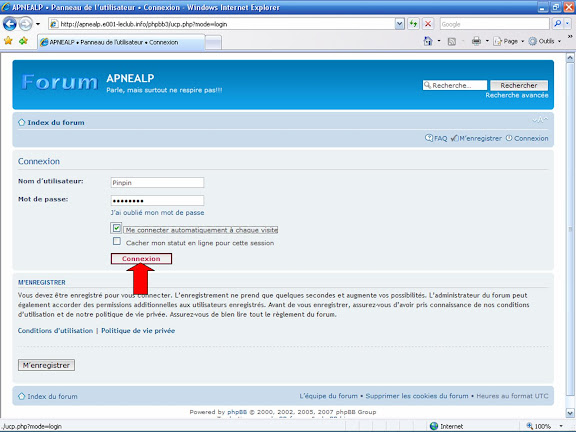Open search provider options dropdown arrow

tap(568, 24)
